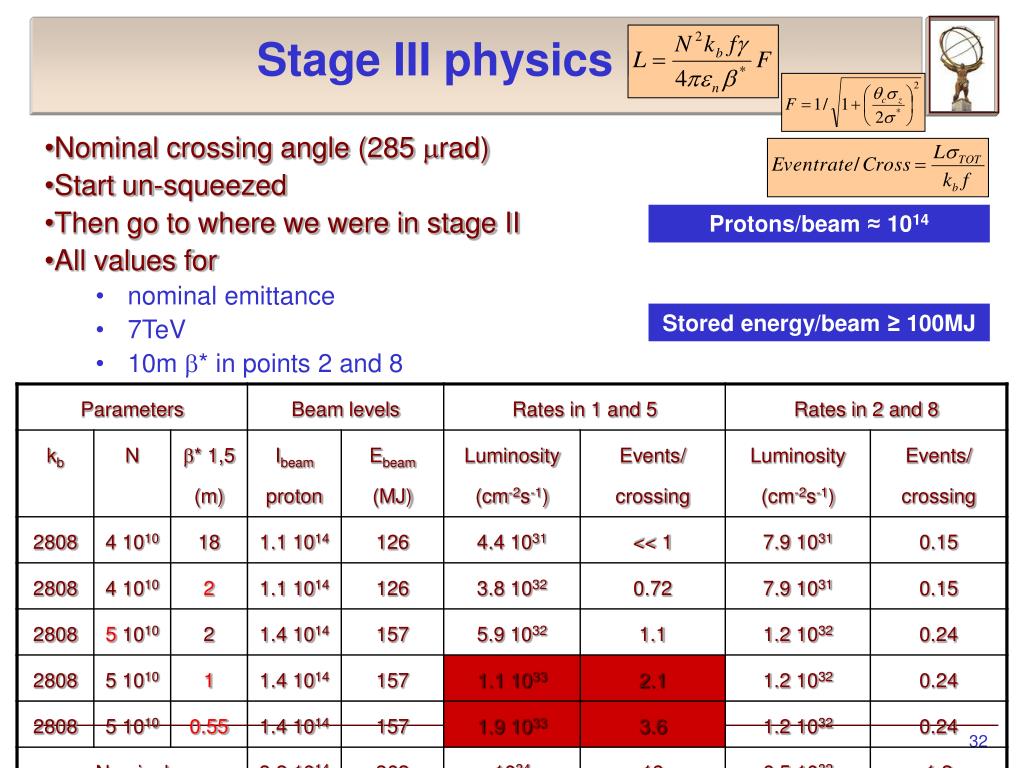Click the 'β* 1,5 (m)' column header
Image resolution: width=1024 pixels, height=768 pixels.
click(209, 474)
